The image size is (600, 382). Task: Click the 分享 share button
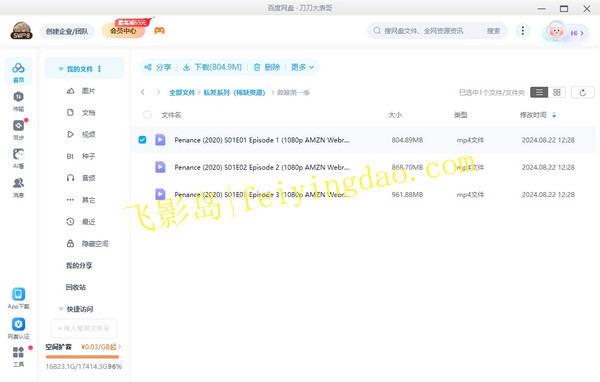pos(158,67)
